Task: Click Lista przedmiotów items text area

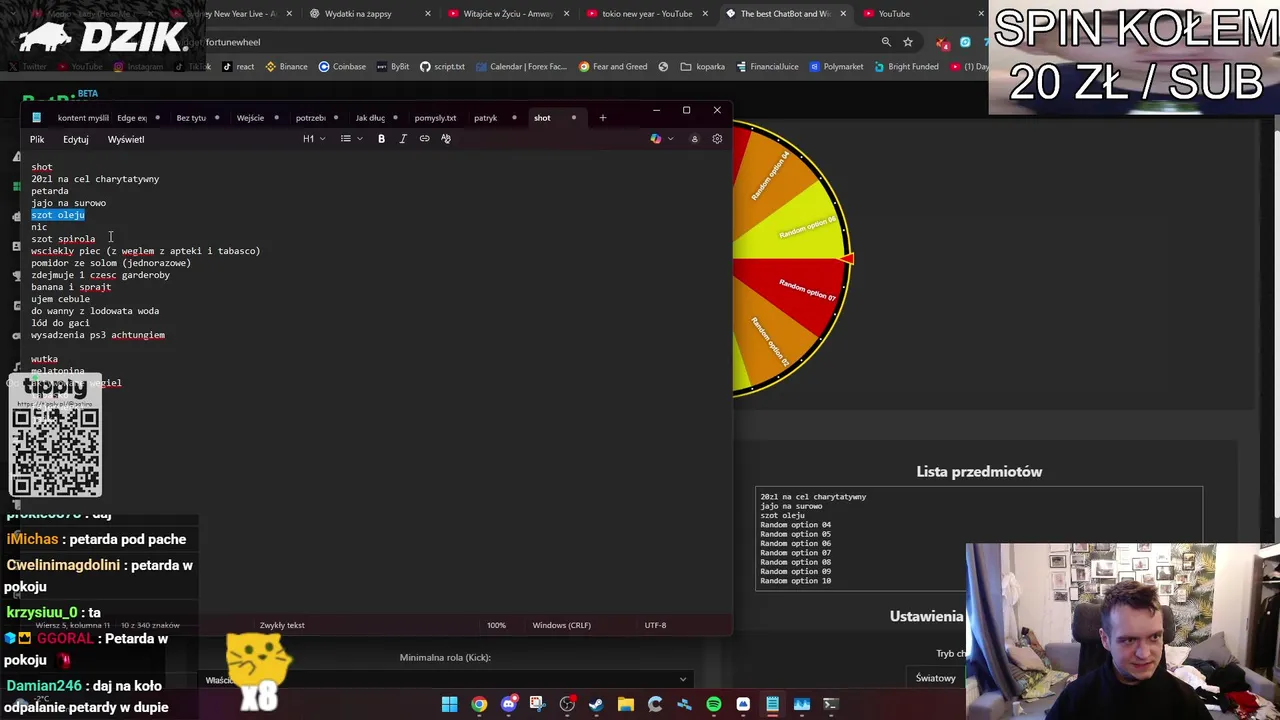Action: click(x=979, y=538)
